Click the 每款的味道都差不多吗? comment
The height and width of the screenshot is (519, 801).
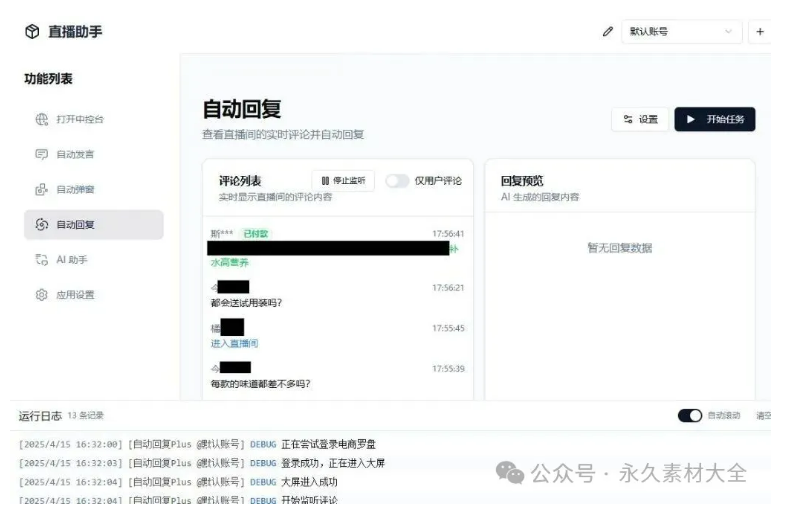pos(260,383)
